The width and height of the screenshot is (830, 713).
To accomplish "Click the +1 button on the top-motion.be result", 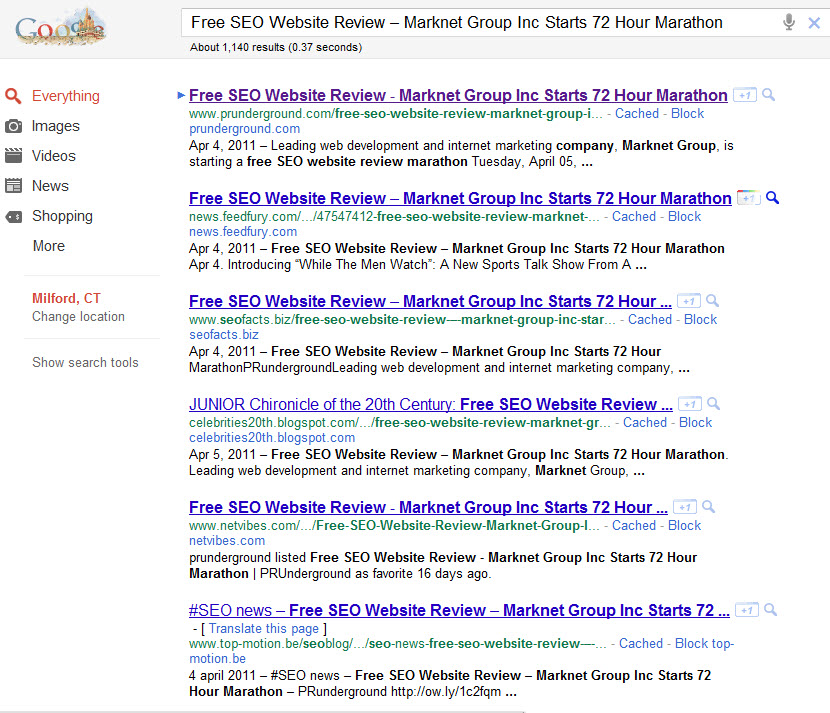I will [x=747, y=610].
